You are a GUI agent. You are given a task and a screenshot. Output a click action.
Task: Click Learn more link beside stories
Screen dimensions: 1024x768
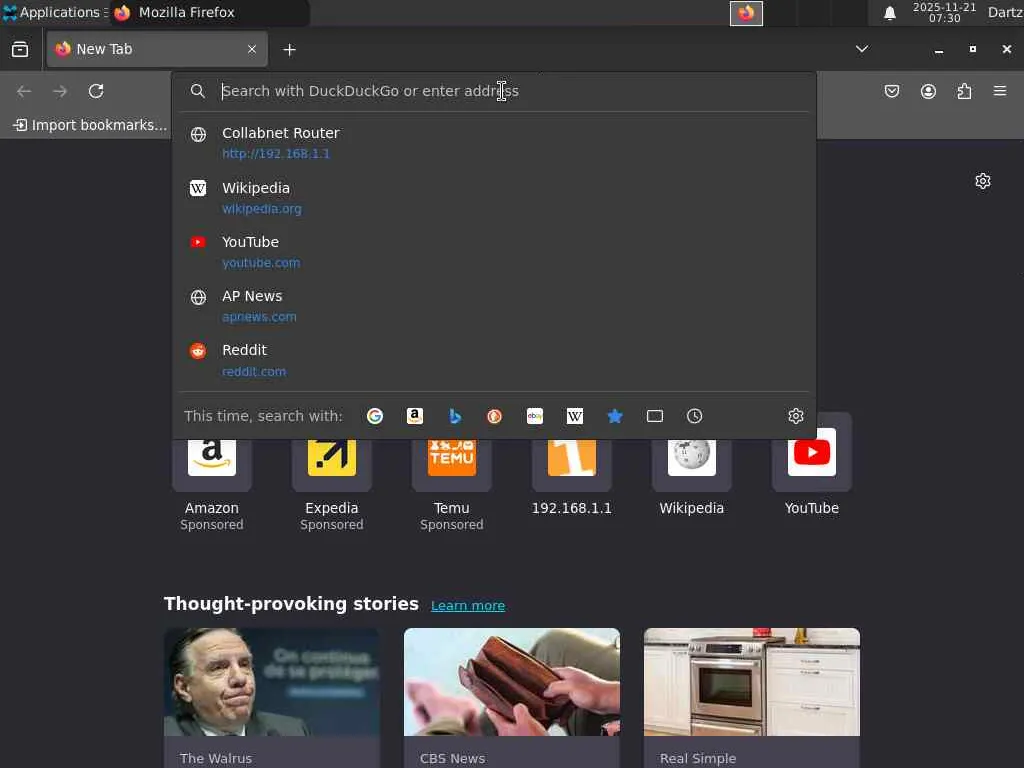point(468,605)
